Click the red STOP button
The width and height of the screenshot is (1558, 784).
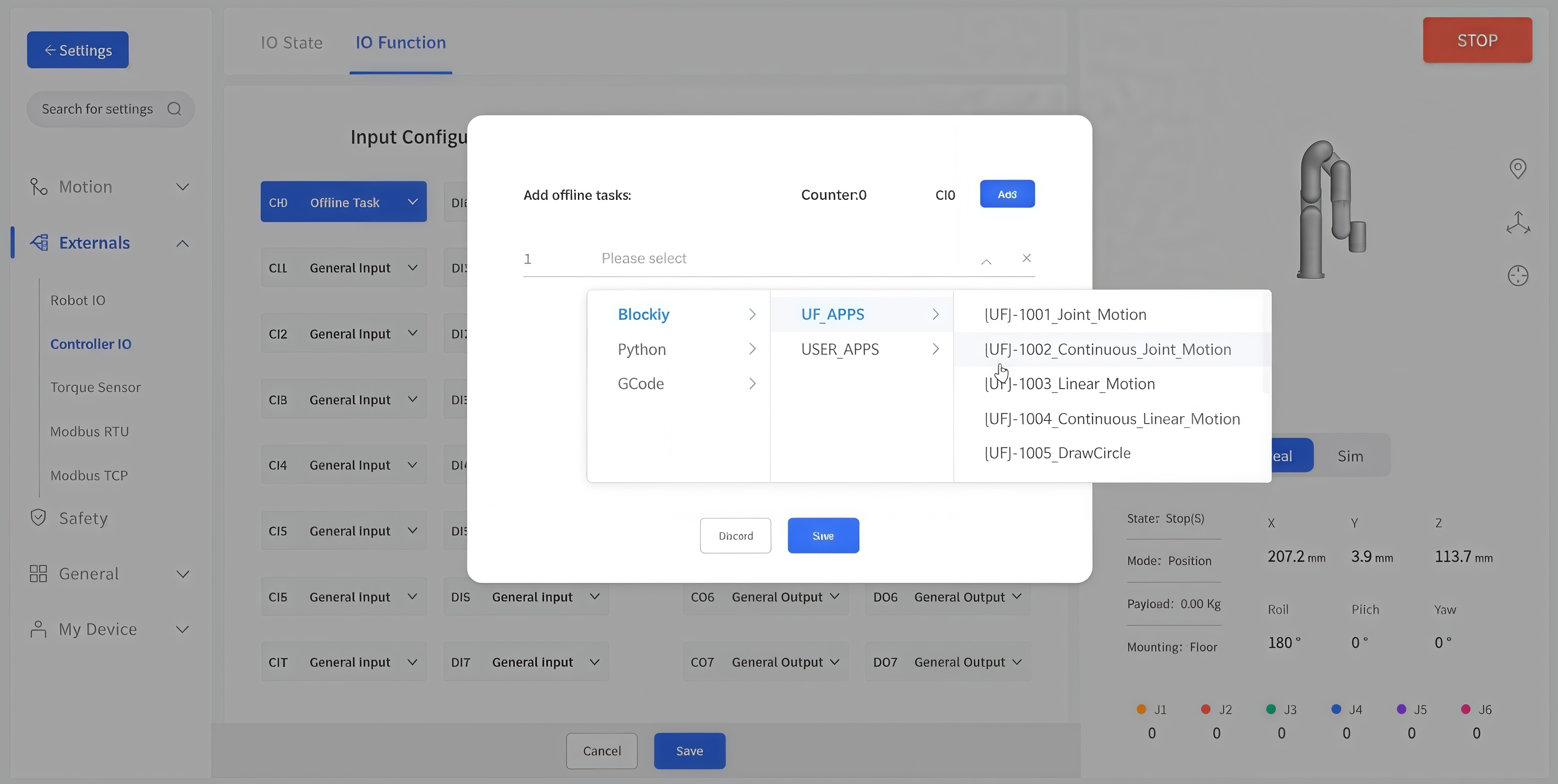[x=1477, y=41]
